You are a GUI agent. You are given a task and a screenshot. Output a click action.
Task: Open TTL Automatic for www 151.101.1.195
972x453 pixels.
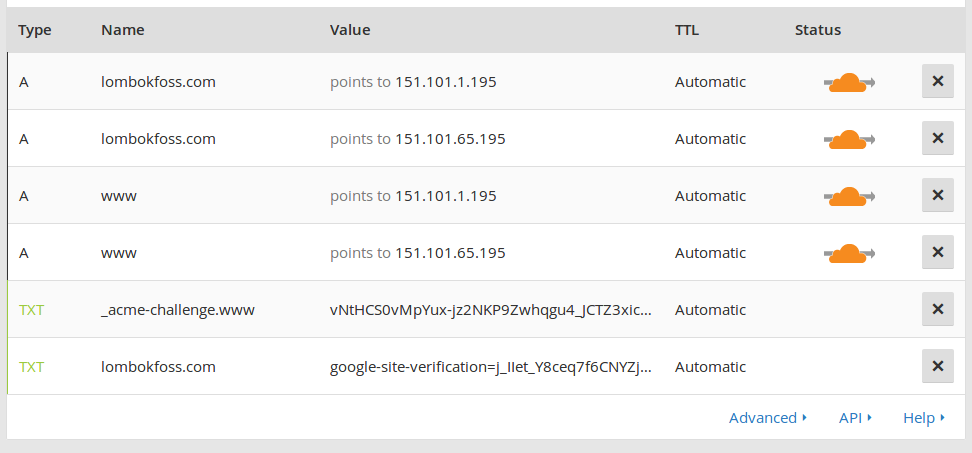[x=710, y=196]
